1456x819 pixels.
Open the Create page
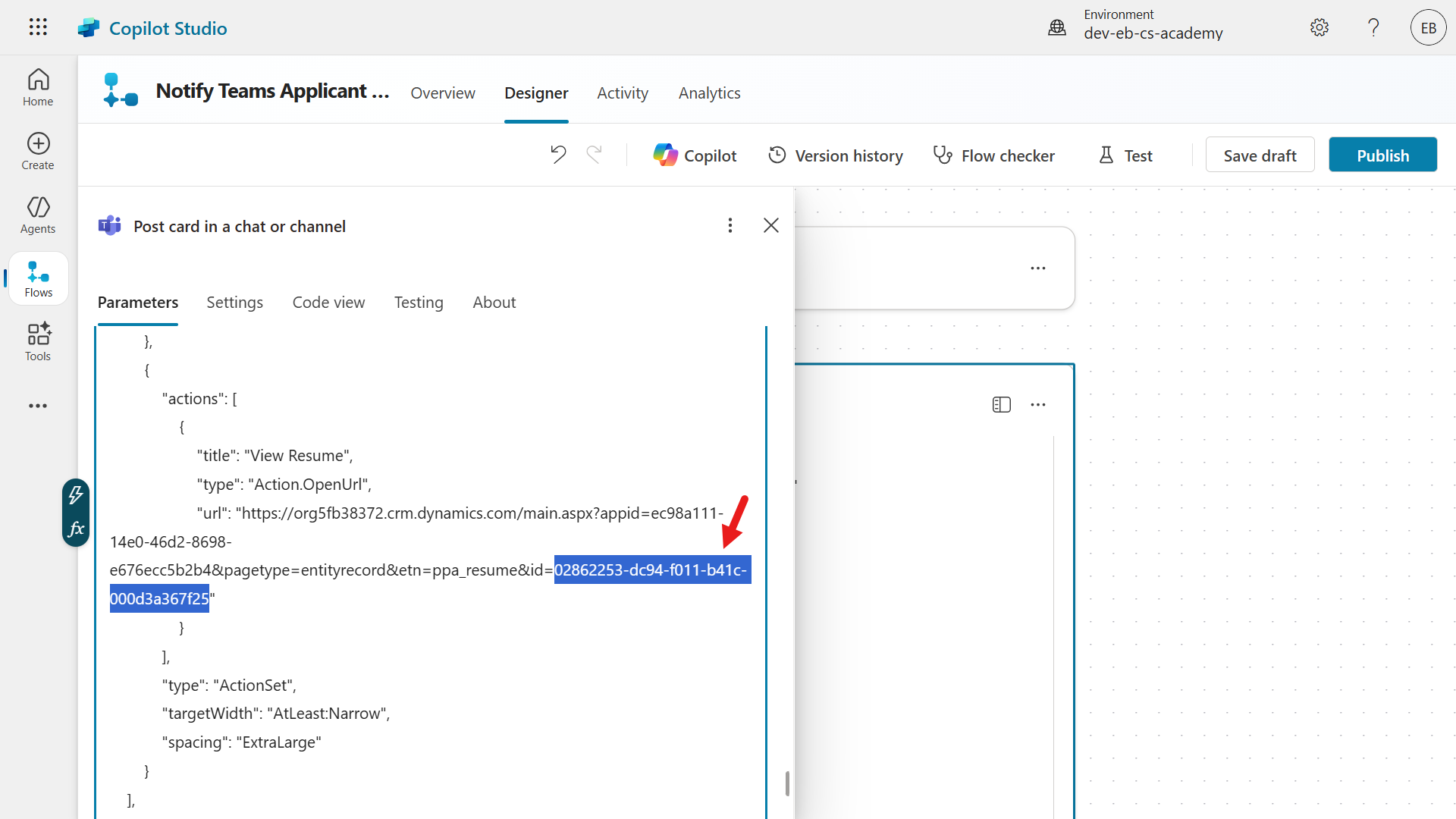(38, 152)
